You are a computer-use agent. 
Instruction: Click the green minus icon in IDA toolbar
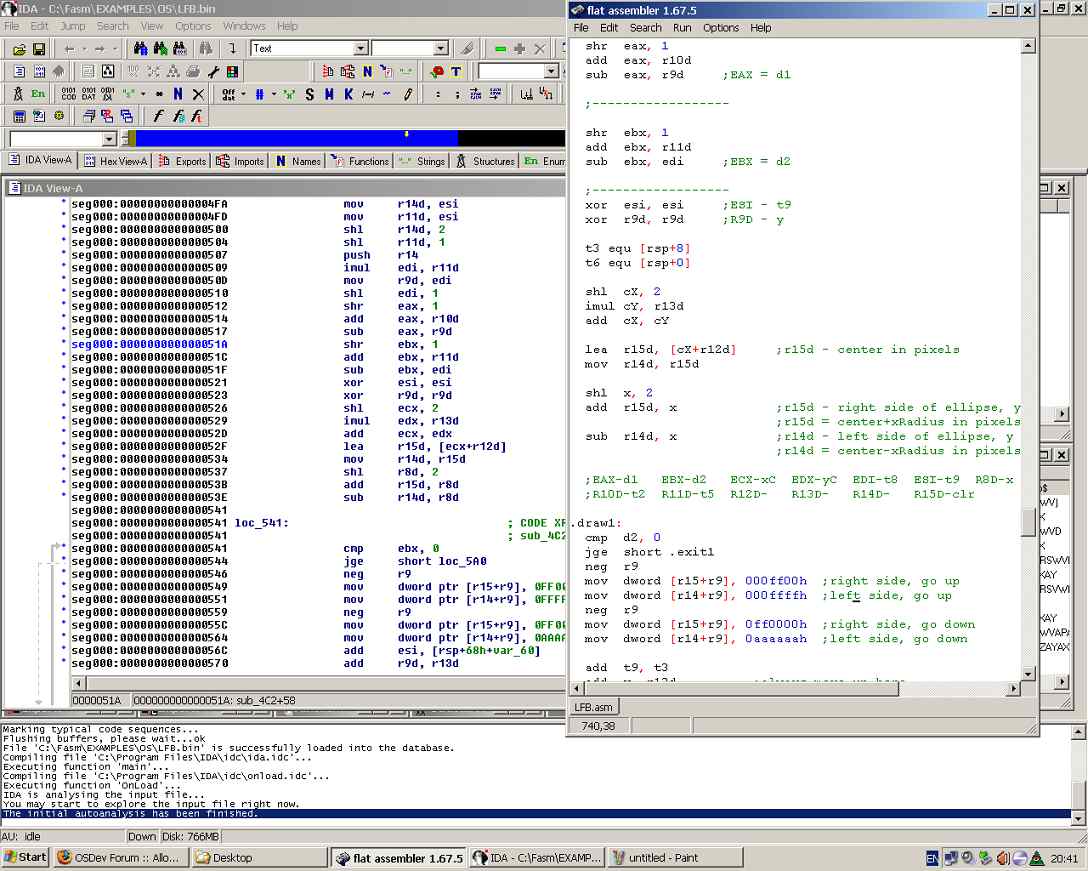pyautogui.click(x=500, y=49)
